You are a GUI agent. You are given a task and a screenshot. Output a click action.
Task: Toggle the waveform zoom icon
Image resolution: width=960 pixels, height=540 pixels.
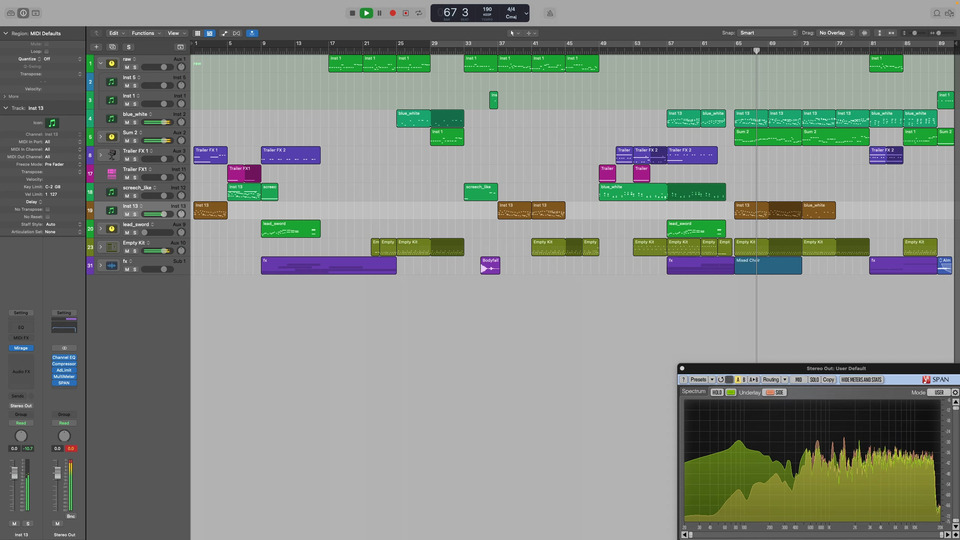tap(864, 33)
